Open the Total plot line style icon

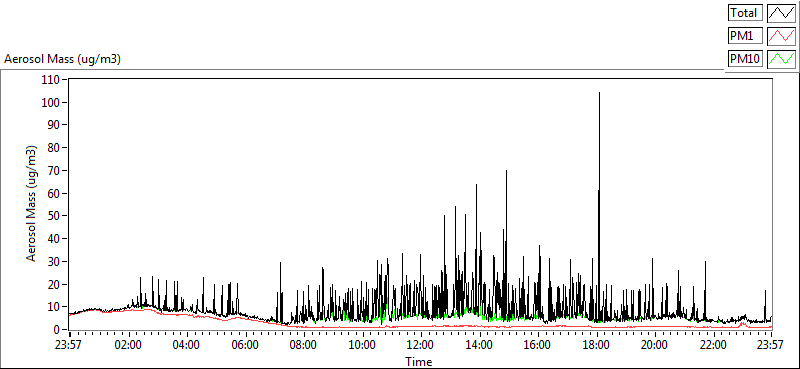[781, 12]
